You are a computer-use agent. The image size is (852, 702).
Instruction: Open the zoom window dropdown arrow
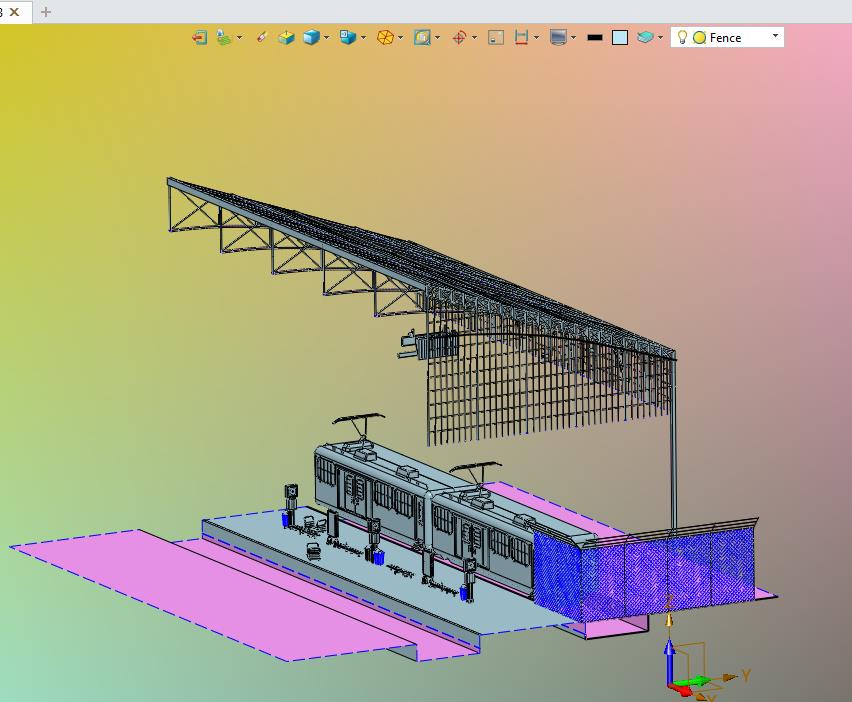[x=437, y=37]
